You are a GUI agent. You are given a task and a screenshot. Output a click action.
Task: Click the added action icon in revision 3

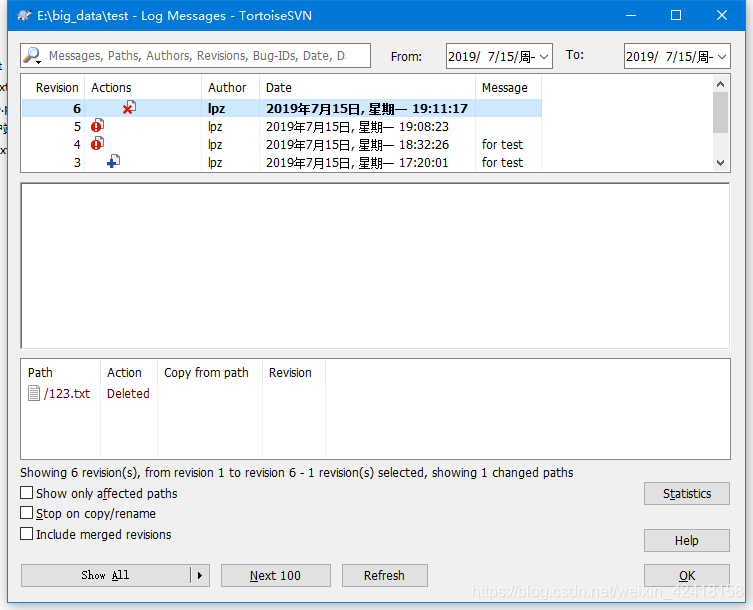[x=113, y=161]
